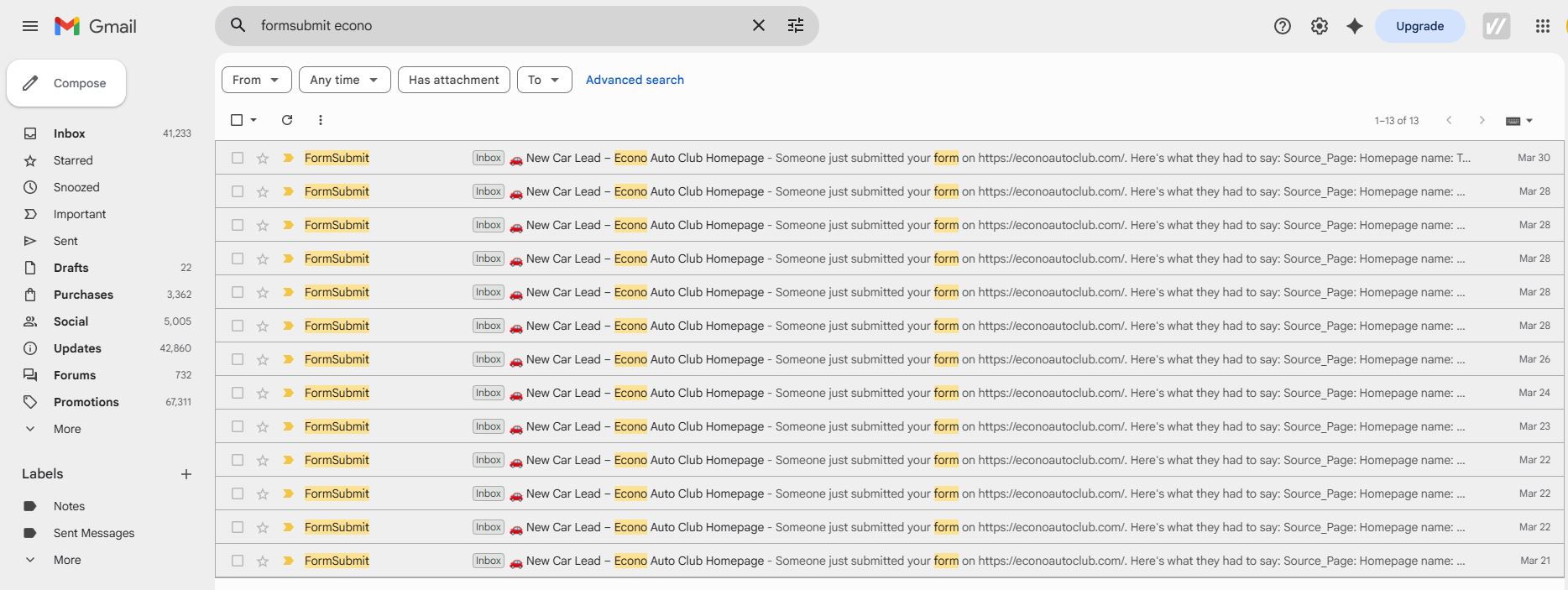Star the Mar 30 FormSubmit email
The image size is (1568, 590).
click(263, 158)
